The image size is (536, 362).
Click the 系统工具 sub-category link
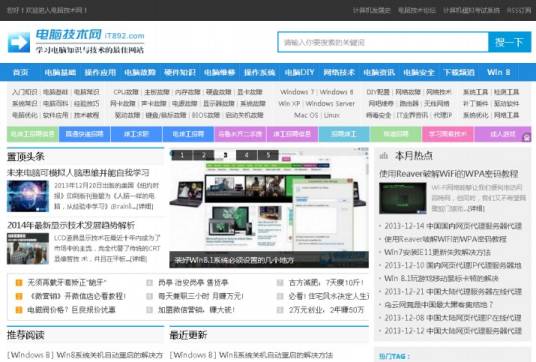475,92
